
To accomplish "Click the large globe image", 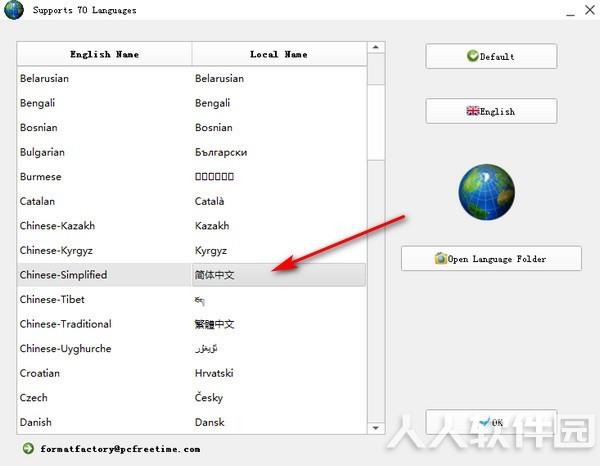I will [x=486, y=192].
